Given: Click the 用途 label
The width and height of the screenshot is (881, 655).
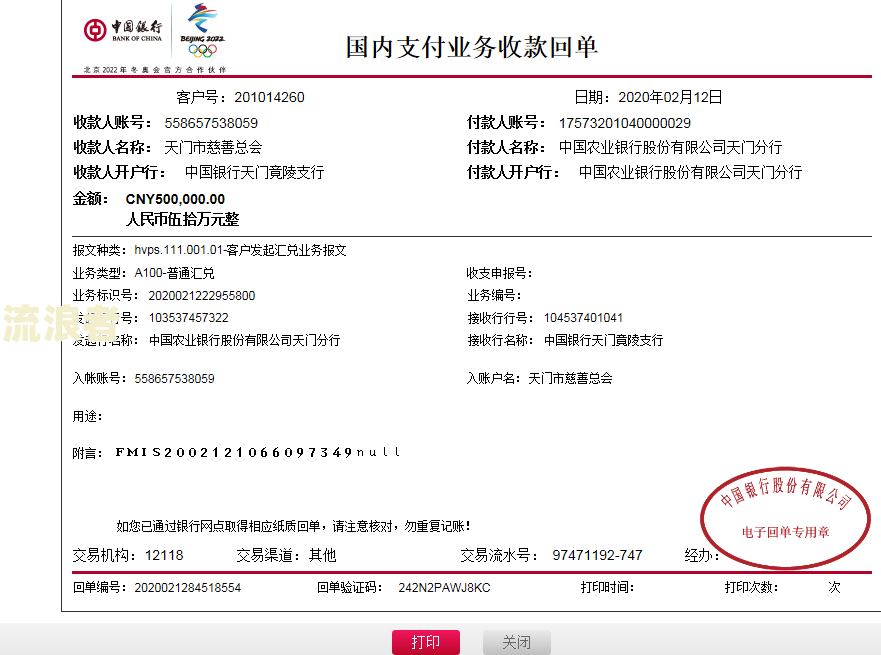Looking at the screenshot, I should tap(87, 417).
